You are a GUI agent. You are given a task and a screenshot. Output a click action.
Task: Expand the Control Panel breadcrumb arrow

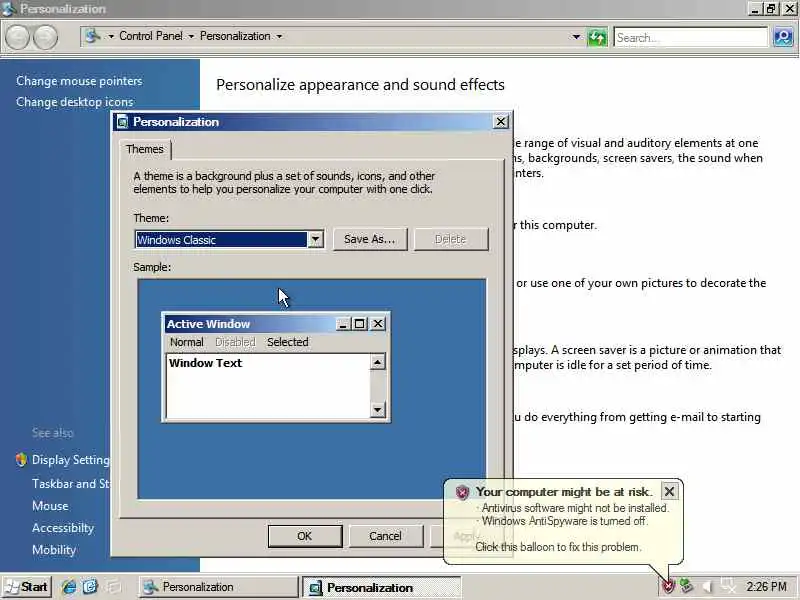tap(191, 36)
